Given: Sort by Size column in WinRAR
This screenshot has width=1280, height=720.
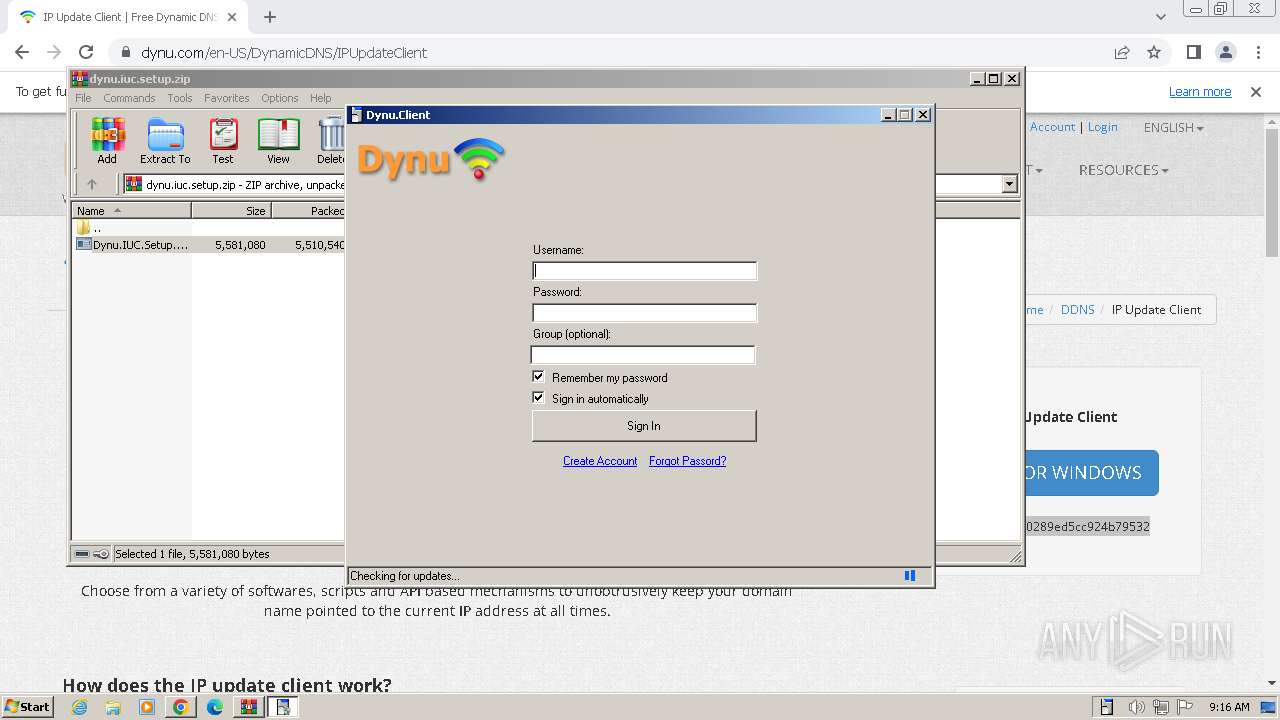Looking at the screenshot, I should point(231,211).
